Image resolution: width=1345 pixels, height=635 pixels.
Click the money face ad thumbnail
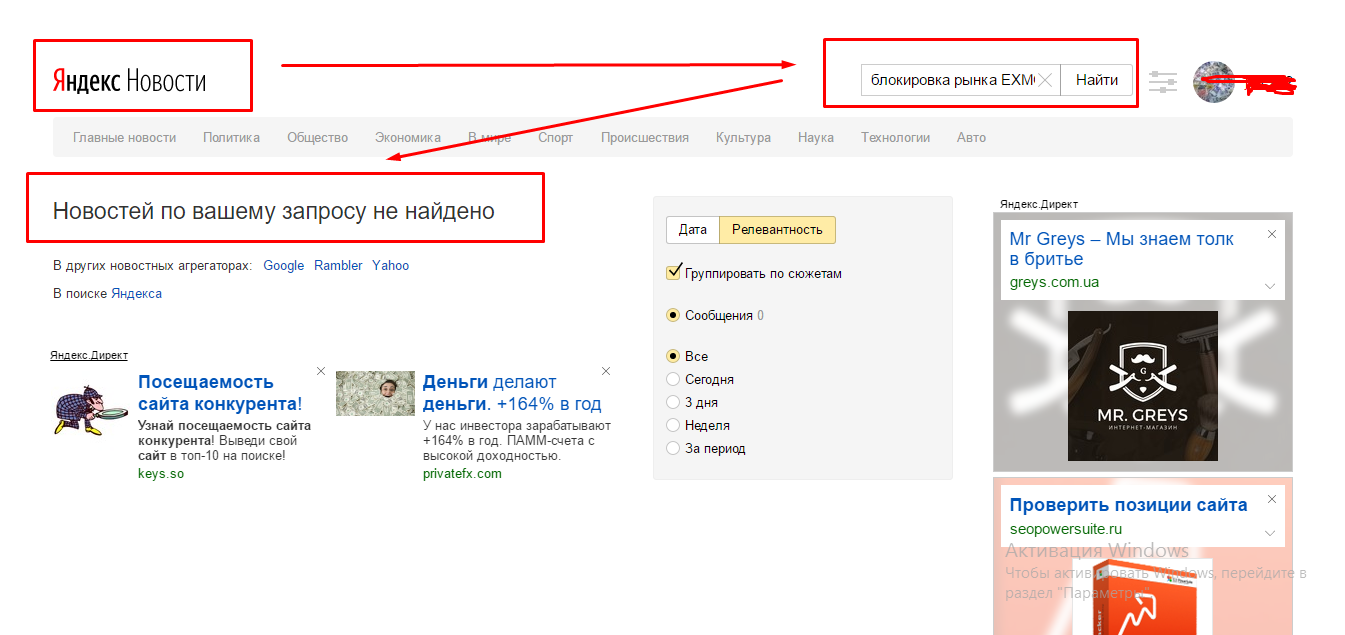coord(375,394)
